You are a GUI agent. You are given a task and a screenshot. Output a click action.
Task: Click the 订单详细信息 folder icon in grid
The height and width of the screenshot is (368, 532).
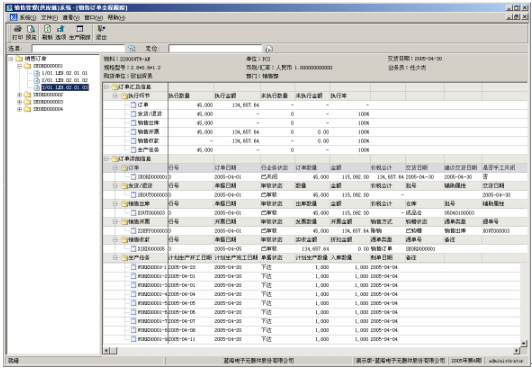(115, 159)
